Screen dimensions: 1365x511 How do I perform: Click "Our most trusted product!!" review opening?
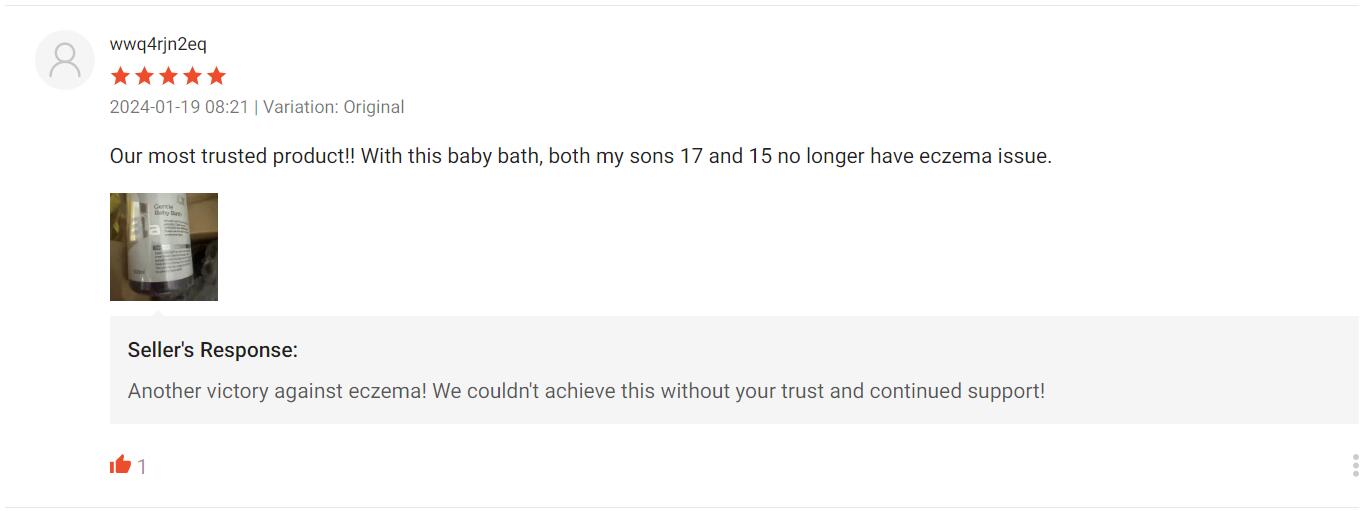coord(232,156)
